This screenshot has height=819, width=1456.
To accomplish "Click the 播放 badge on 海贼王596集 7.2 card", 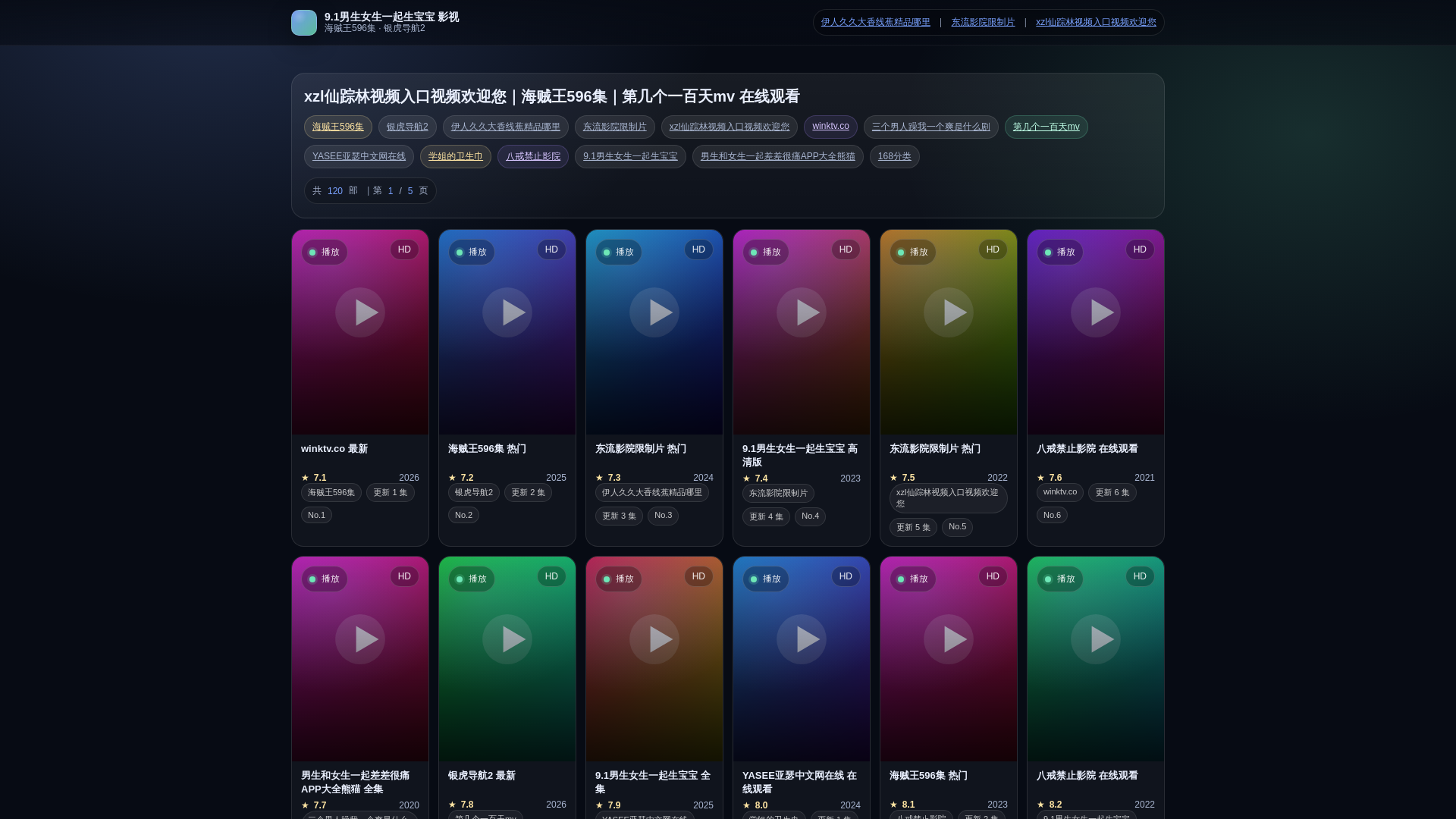I will pos(472,253).
